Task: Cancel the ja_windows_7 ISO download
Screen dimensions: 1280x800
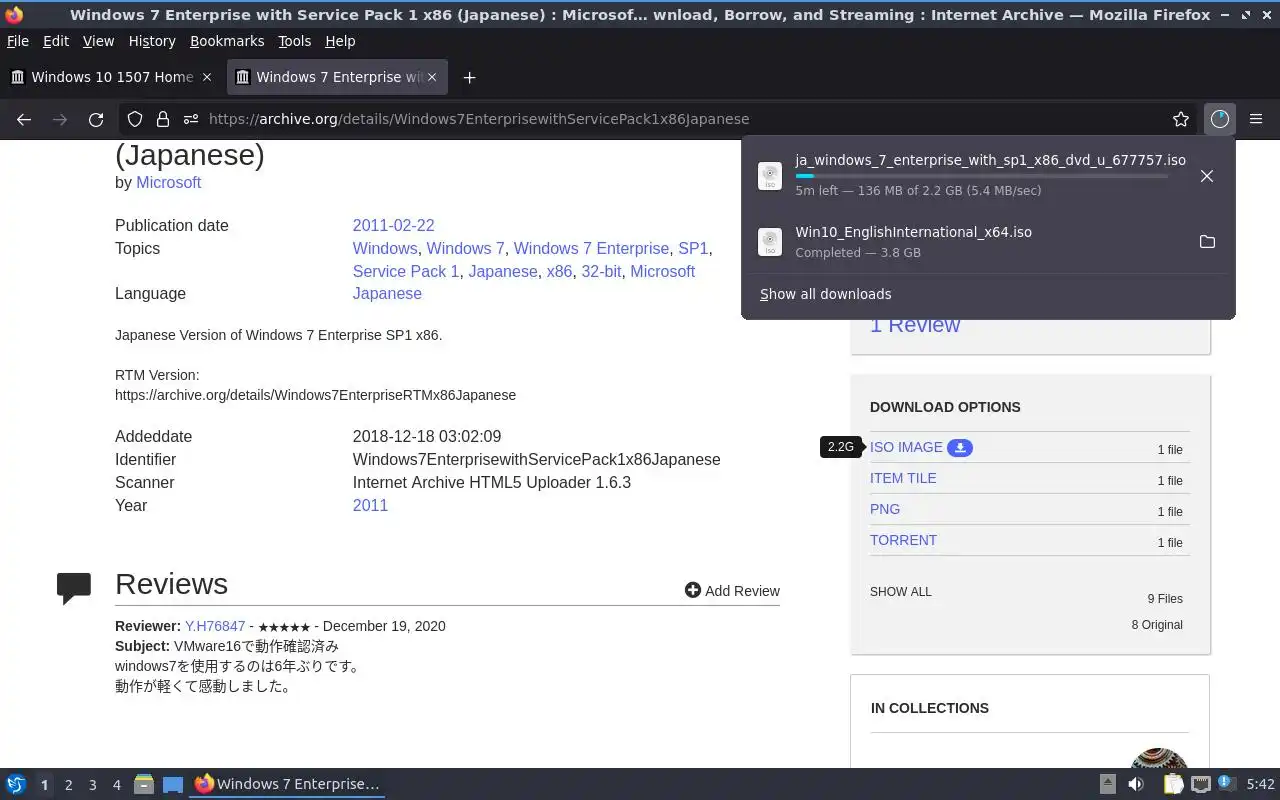Action: [x=1207, y=176]
